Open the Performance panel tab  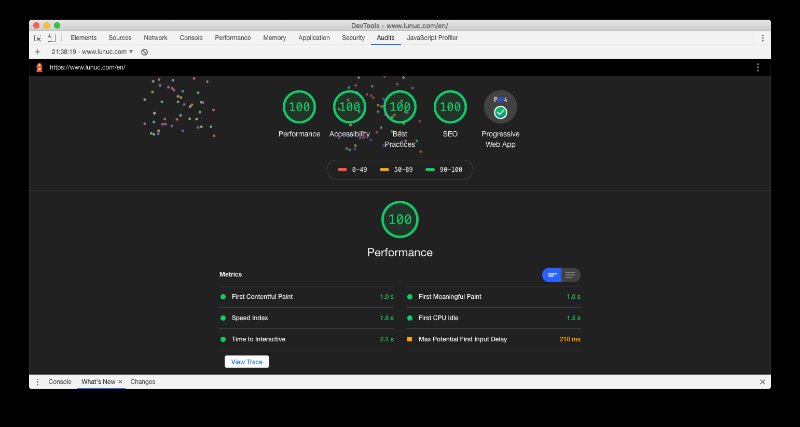click(x=233, y=38)
